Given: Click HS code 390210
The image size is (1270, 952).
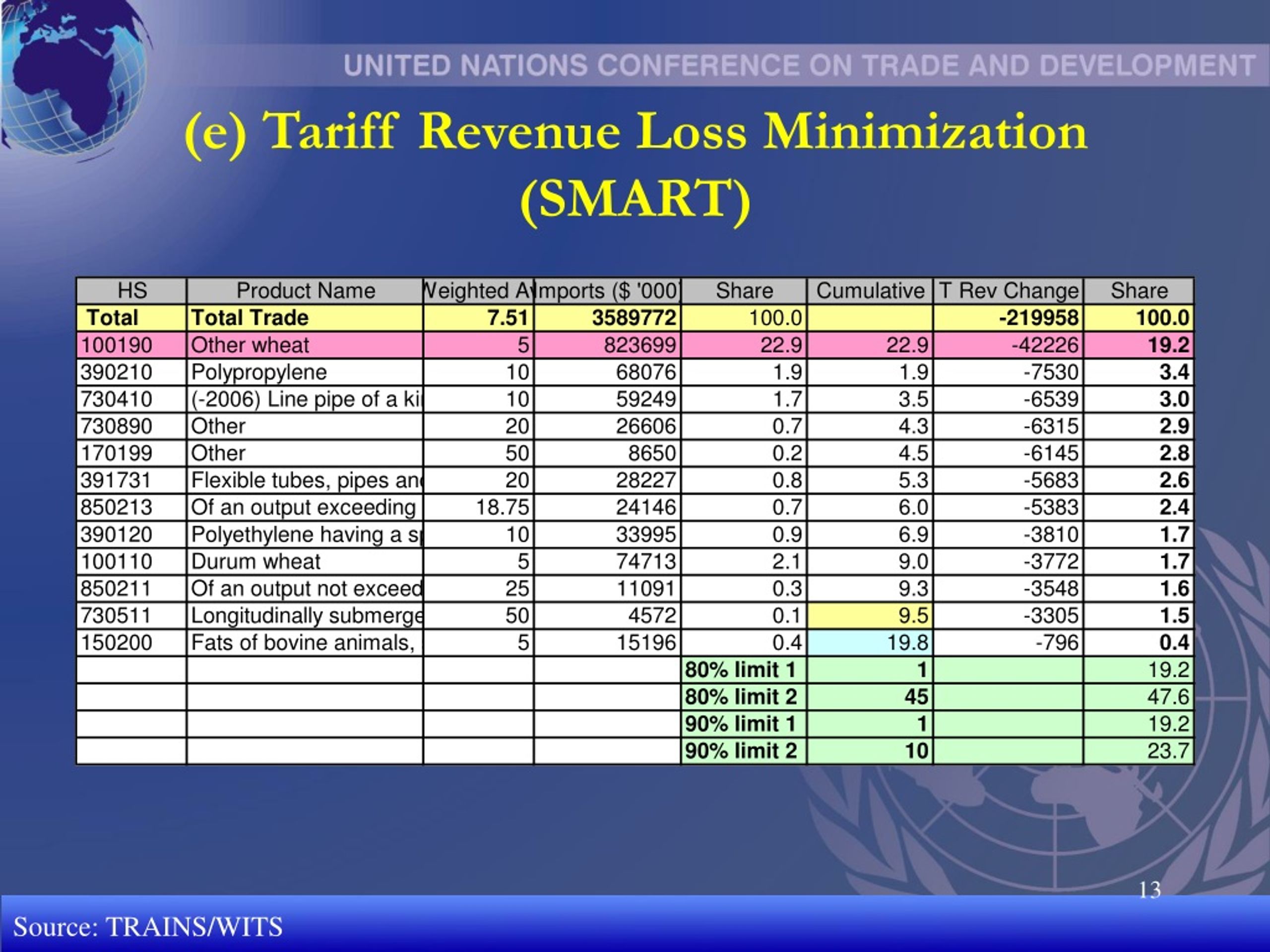Looking at the screenshot, I should (x=131, y=372).
